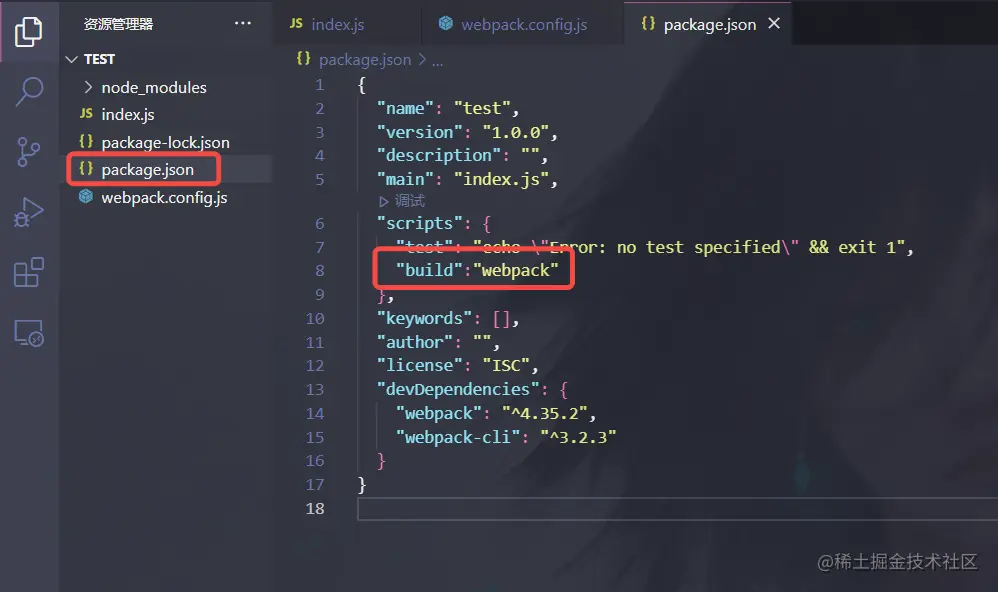Open explorer more actions ellipsis menu
The image size is (998, 592).
pos(242,24)
